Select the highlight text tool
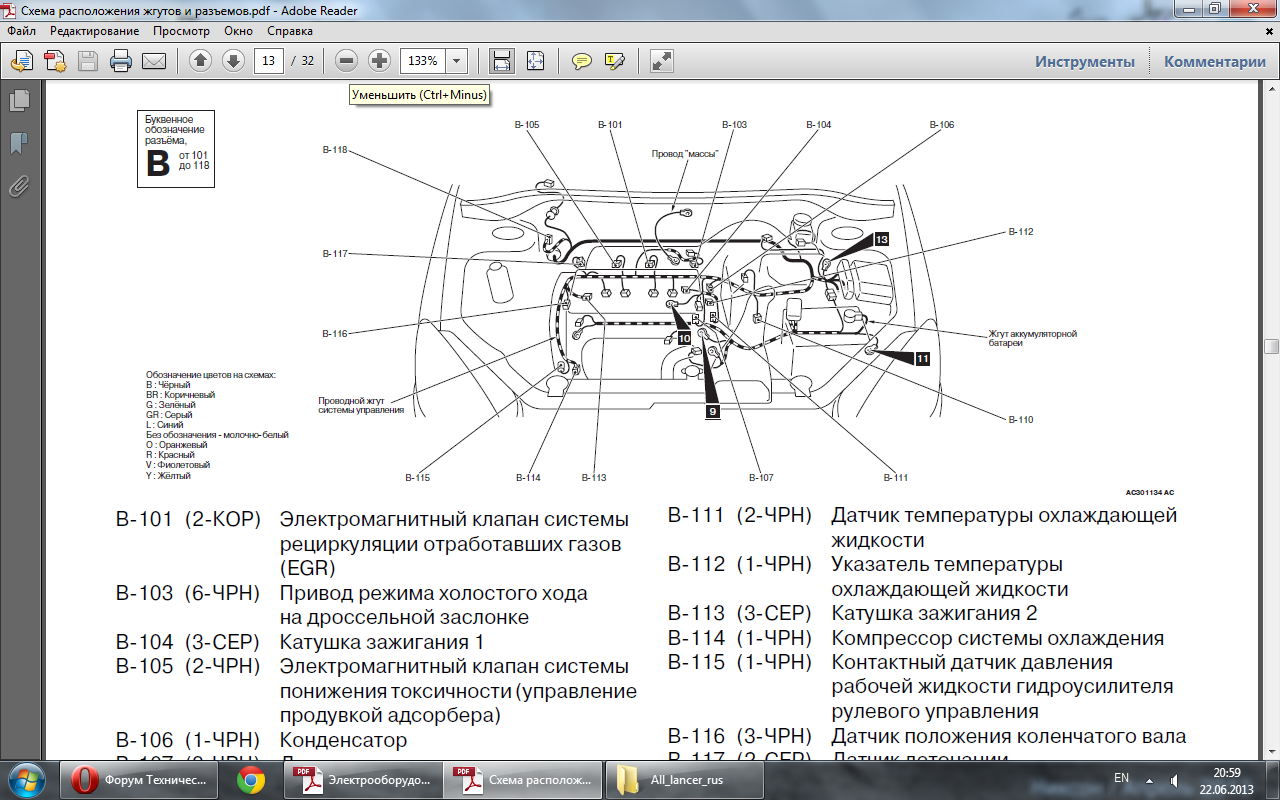 click(614, 61)
